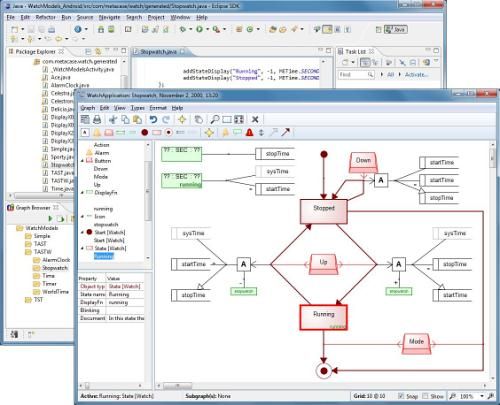
Task: Enable the Show grid checkbox
Action: 425,396
